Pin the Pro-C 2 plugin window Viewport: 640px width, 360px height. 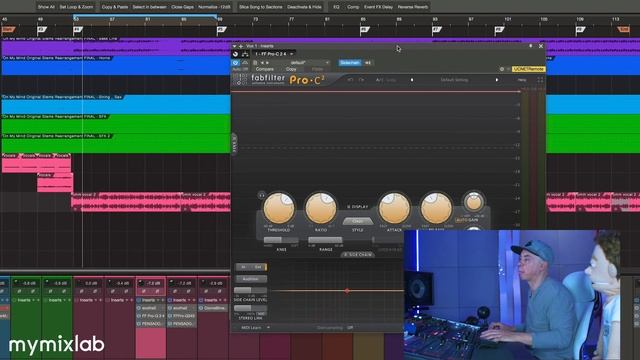pos(531,46)
